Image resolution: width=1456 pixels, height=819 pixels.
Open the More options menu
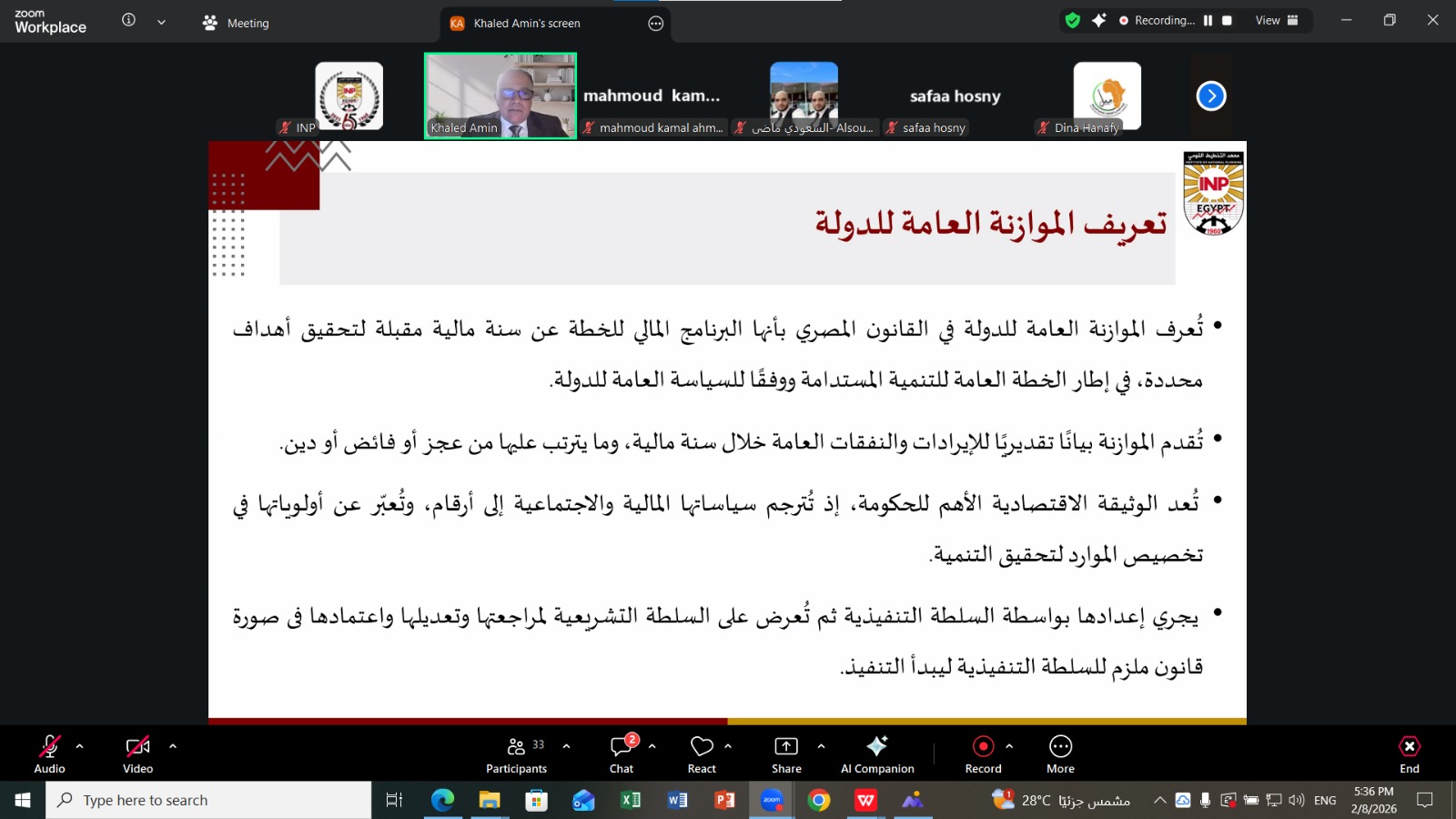click(x=1060, y=754)
